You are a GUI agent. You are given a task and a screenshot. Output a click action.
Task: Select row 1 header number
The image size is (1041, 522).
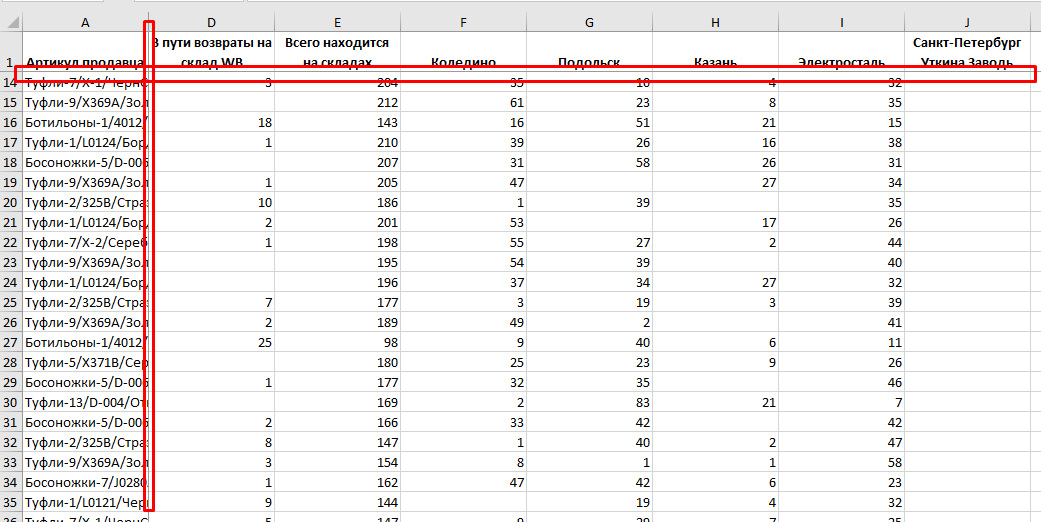coord(11,52)
